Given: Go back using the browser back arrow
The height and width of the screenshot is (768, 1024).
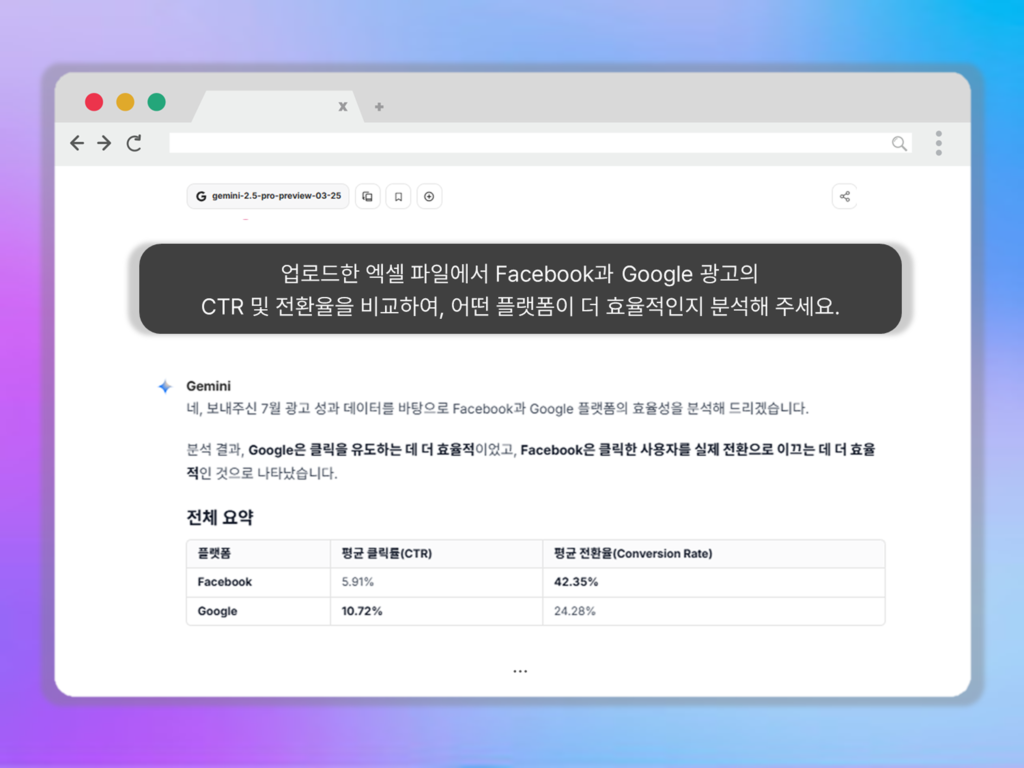Looking at the screenshot, I should click(x=77, y=143).
